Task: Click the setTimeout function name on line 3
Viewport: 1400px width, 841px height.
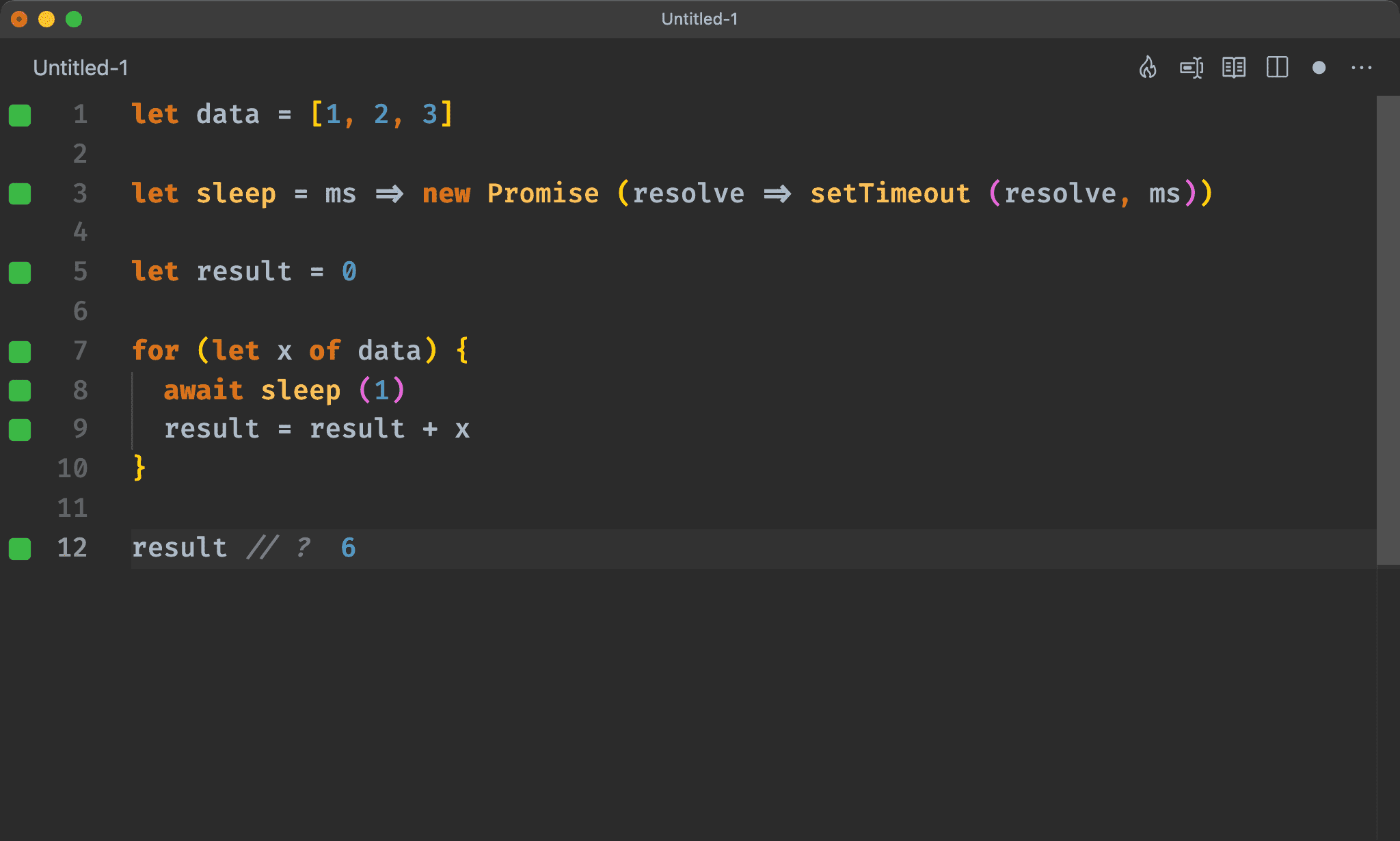Action: tap(889, 193)
